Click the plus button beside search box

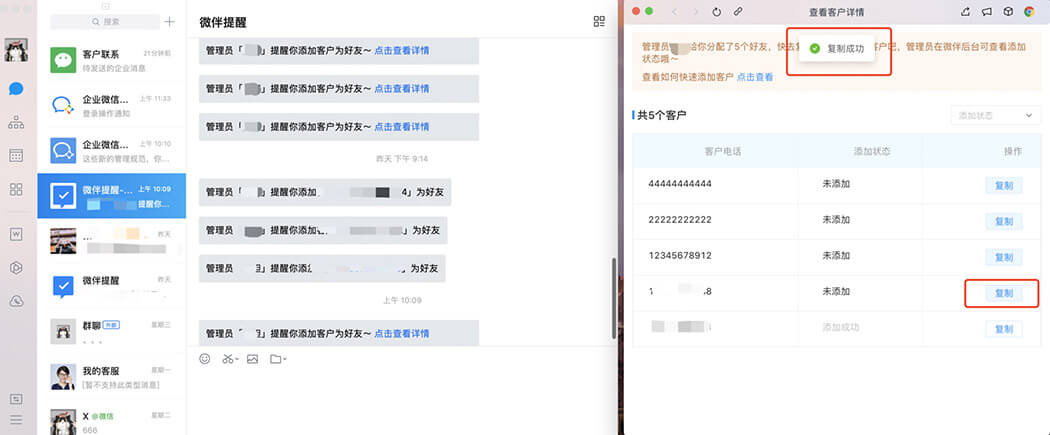pyautogui.click(x=170, y=21)
